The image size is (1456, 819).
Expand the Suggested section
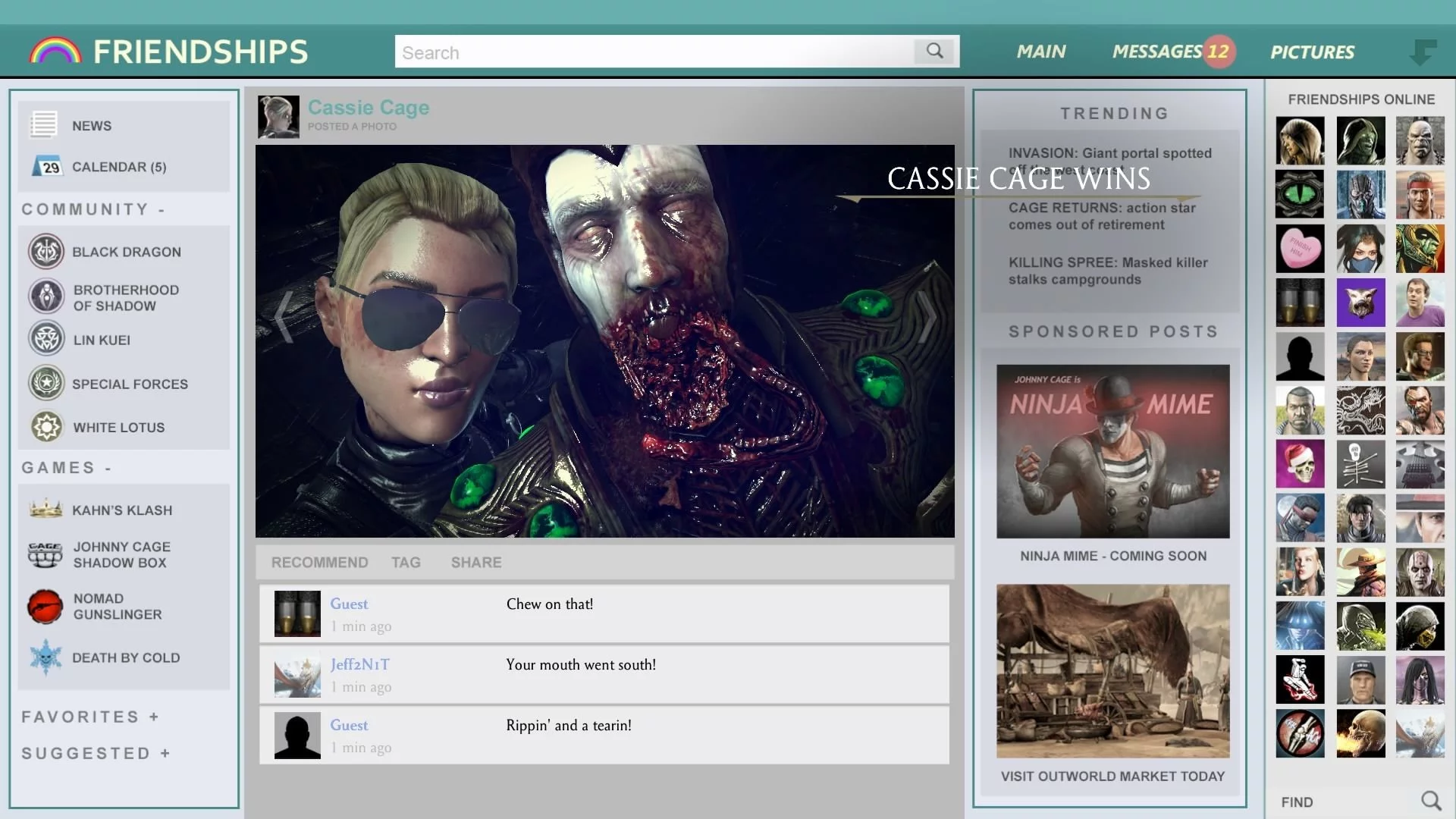(x=96, y=753)
